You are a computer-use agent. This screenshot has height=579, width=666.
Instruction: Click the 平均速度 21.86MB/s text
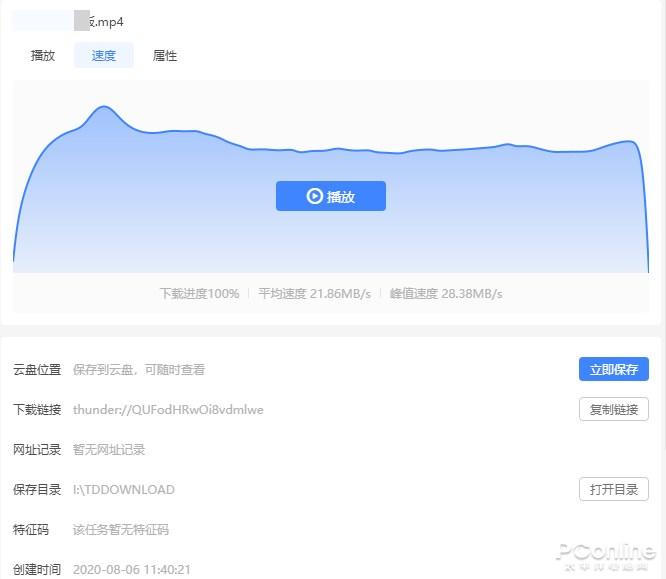315,294
